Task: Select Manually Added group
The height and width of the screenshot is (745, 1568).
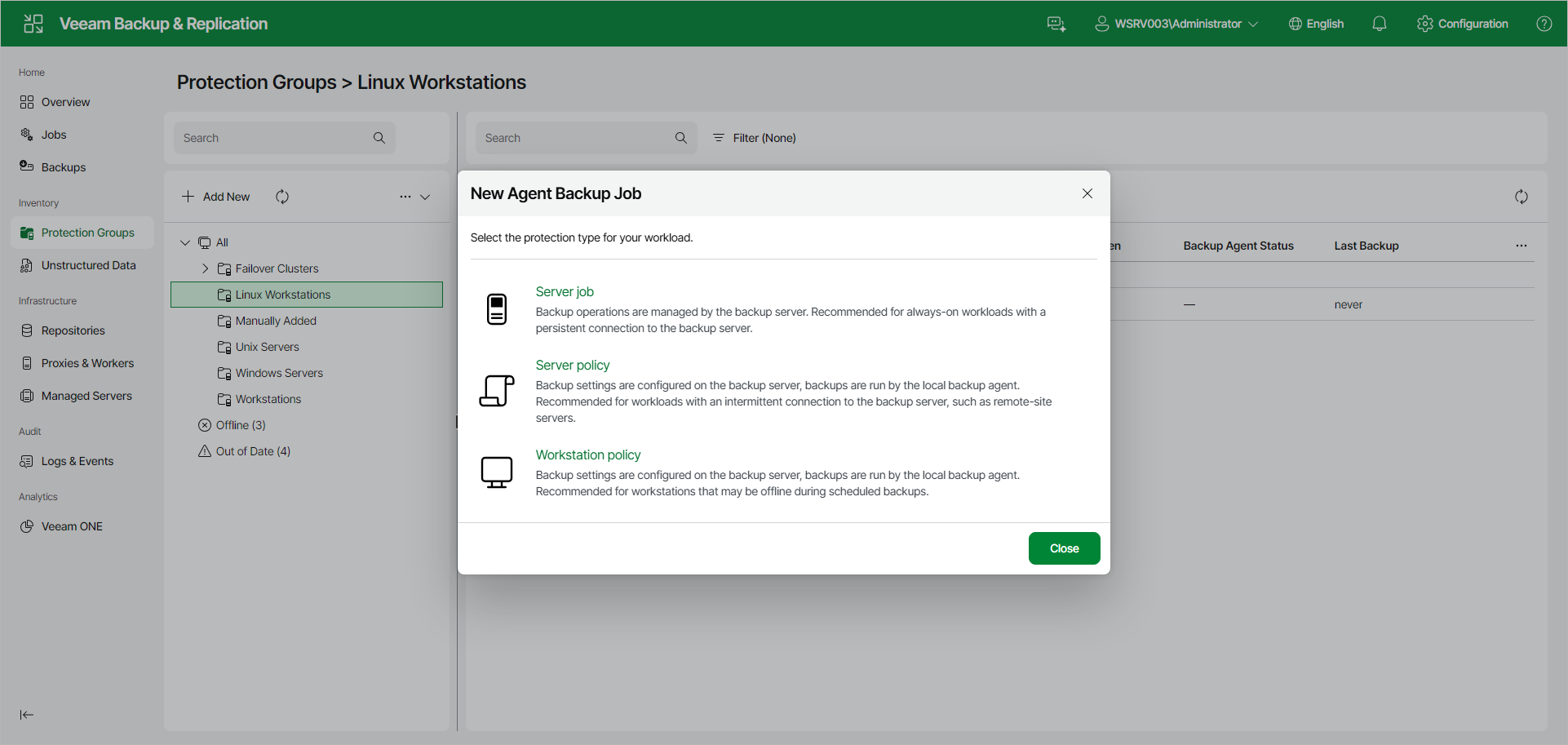Action: pyautogui.click(x=276, y=321)
